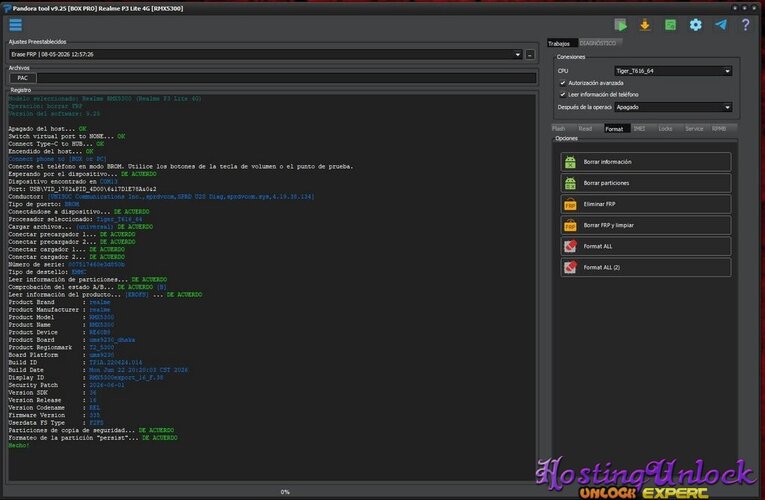
Task: Click the Format ALL (2) button
Action: [645, 267]
